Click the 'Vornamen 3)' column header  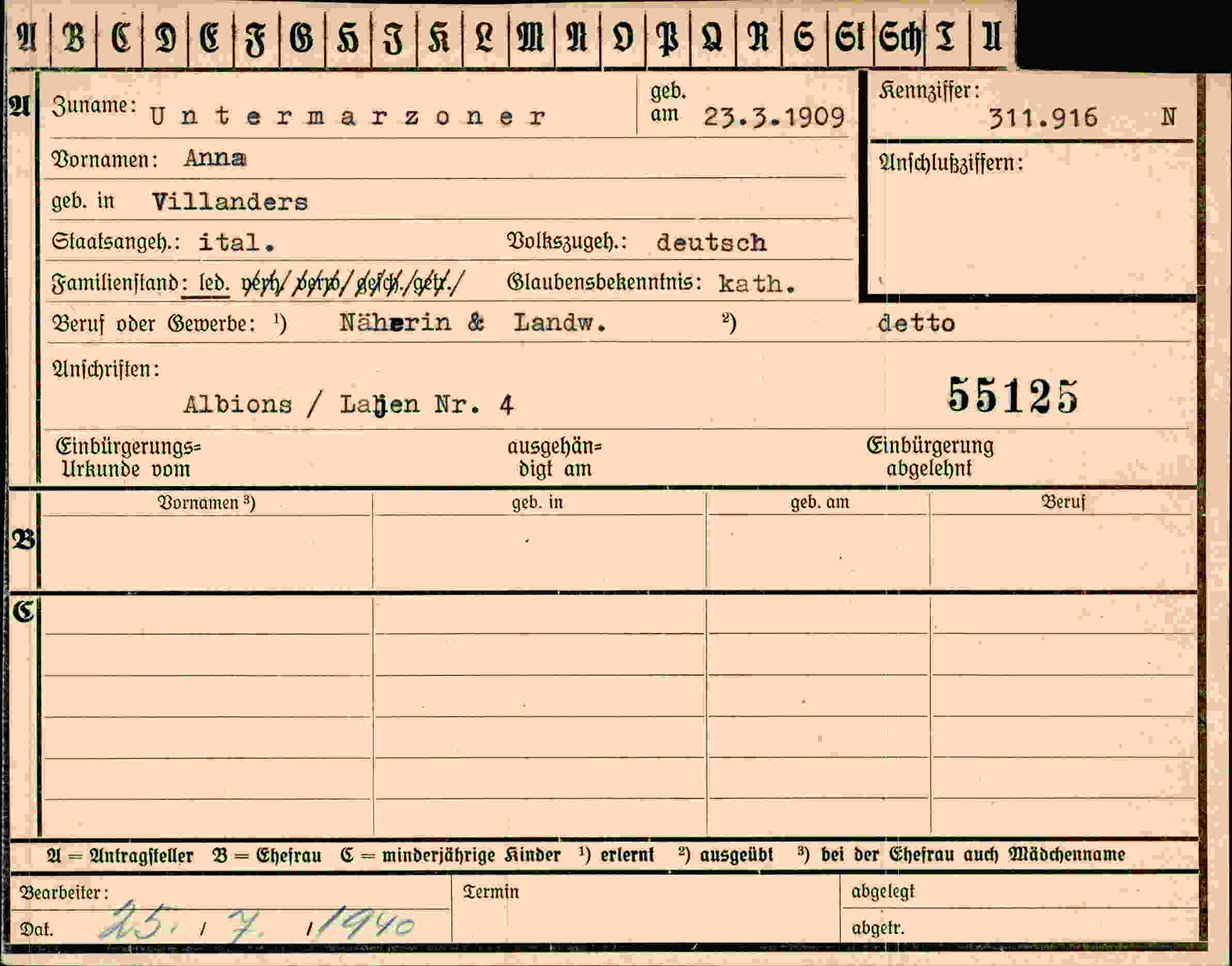click(x=207, y=503)
